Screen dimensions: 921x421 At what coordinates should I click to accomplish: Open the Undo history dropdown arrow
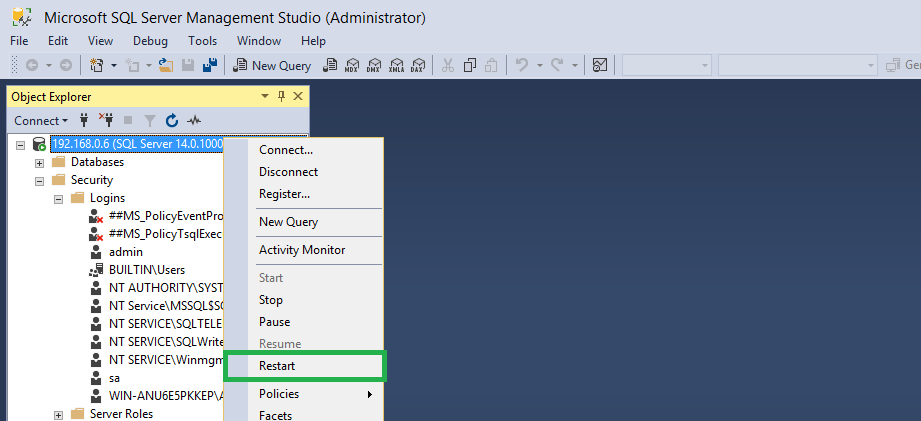pyautogui.click(x=539, y=66)
